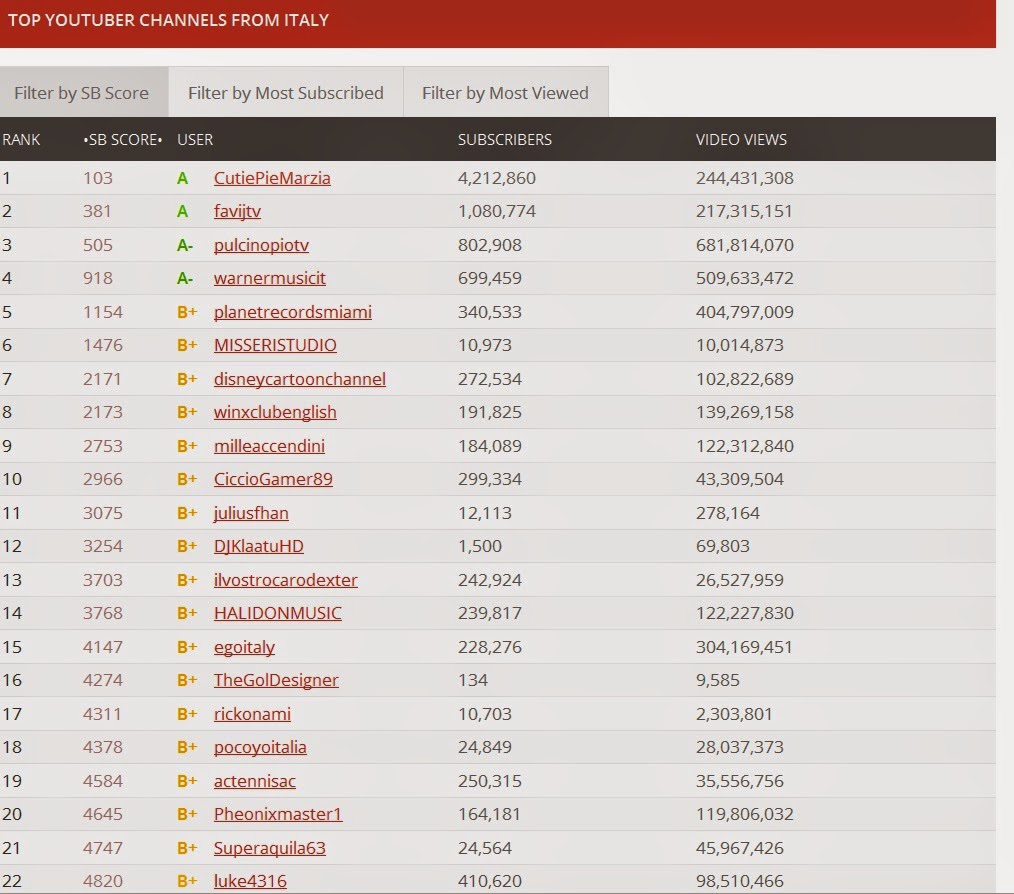Click the USER column header
The height and width of the screenshot is (894, 1014).
coord(195,140)
